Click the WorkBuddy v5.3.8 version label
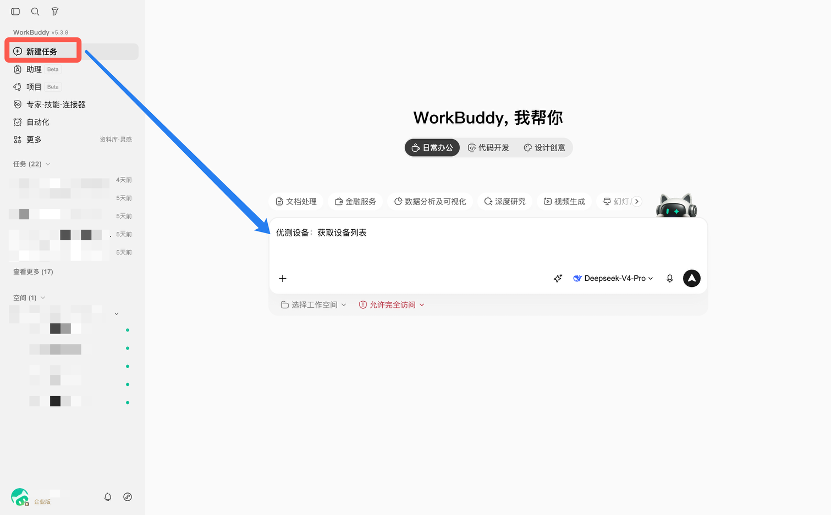Image resolution: width=832 pixels, height=516 pixels. (40, 32)
